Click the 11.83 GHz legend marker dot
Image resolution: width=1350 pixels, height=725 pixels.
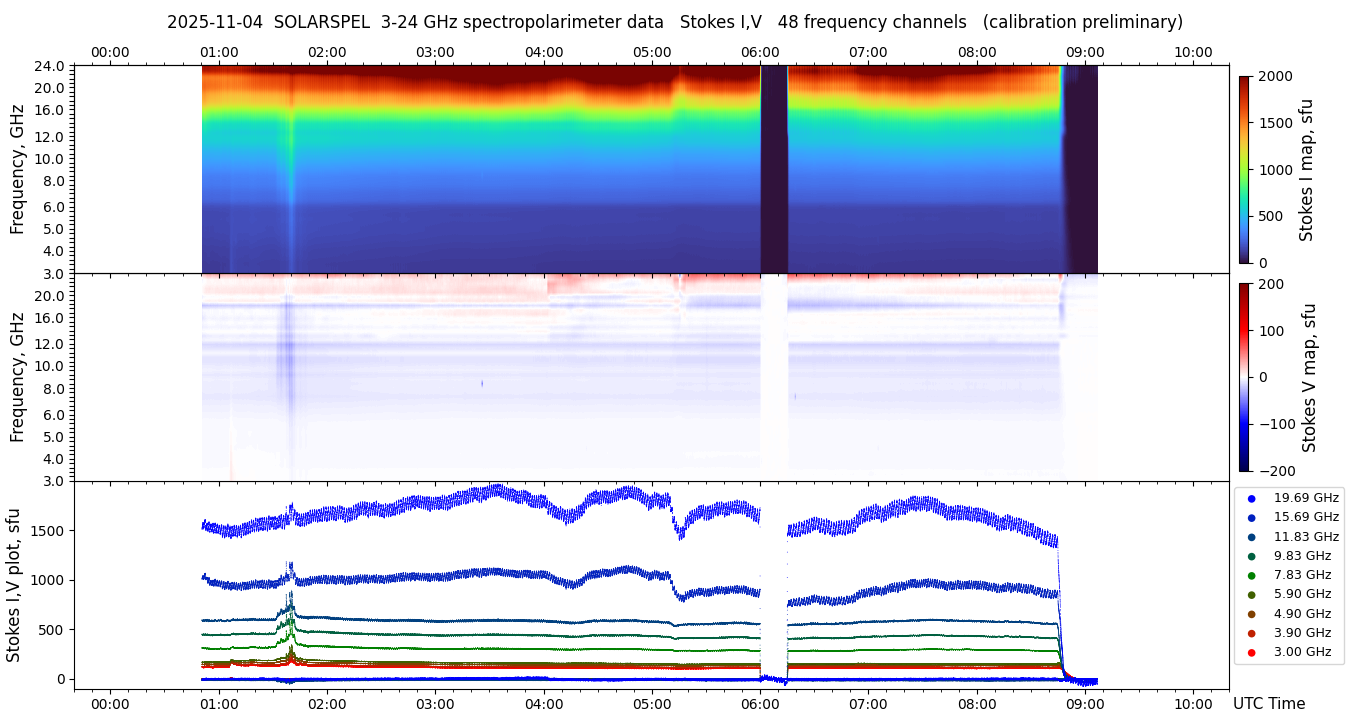coord(1251,537)
